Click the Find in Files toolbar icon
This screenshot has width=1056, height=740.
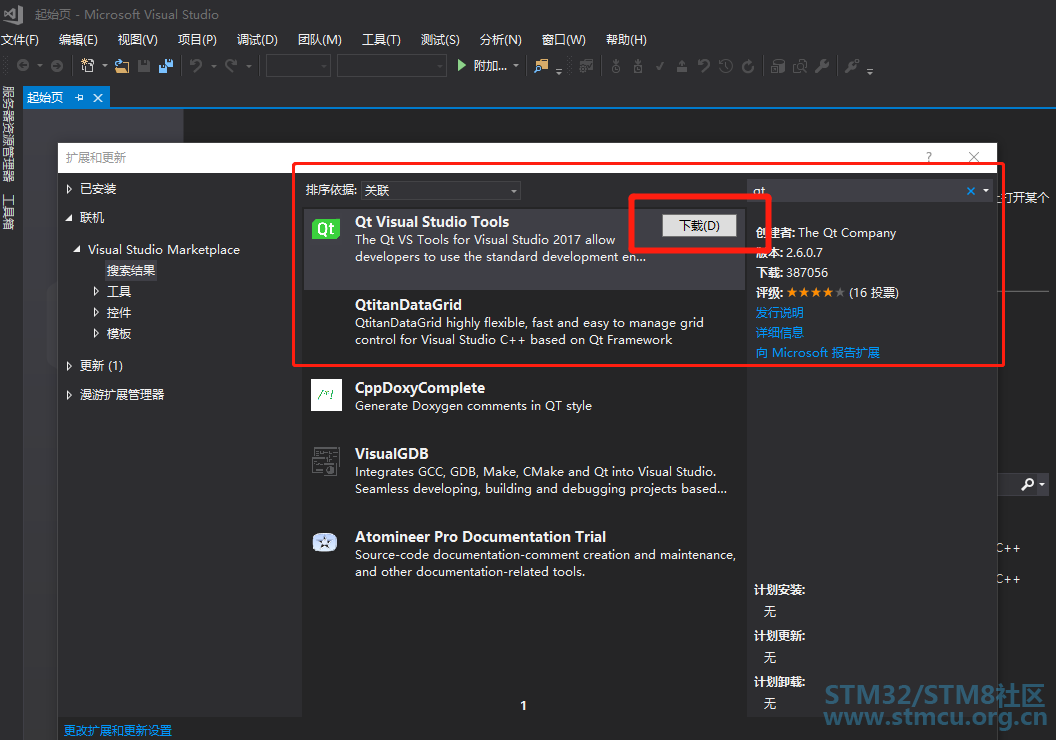pos(541,66)
